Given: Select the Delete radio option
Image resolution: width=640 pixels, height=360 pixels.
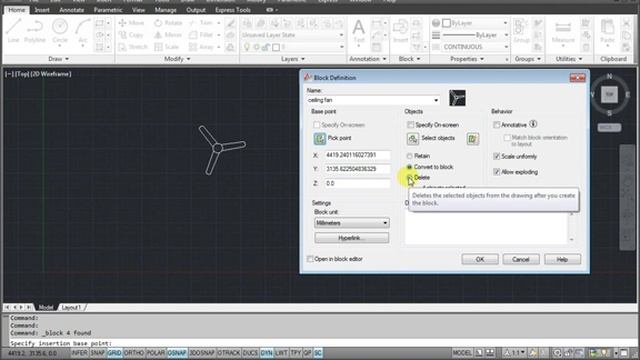Looking at the screenshot, I should (x=409, y=178).
